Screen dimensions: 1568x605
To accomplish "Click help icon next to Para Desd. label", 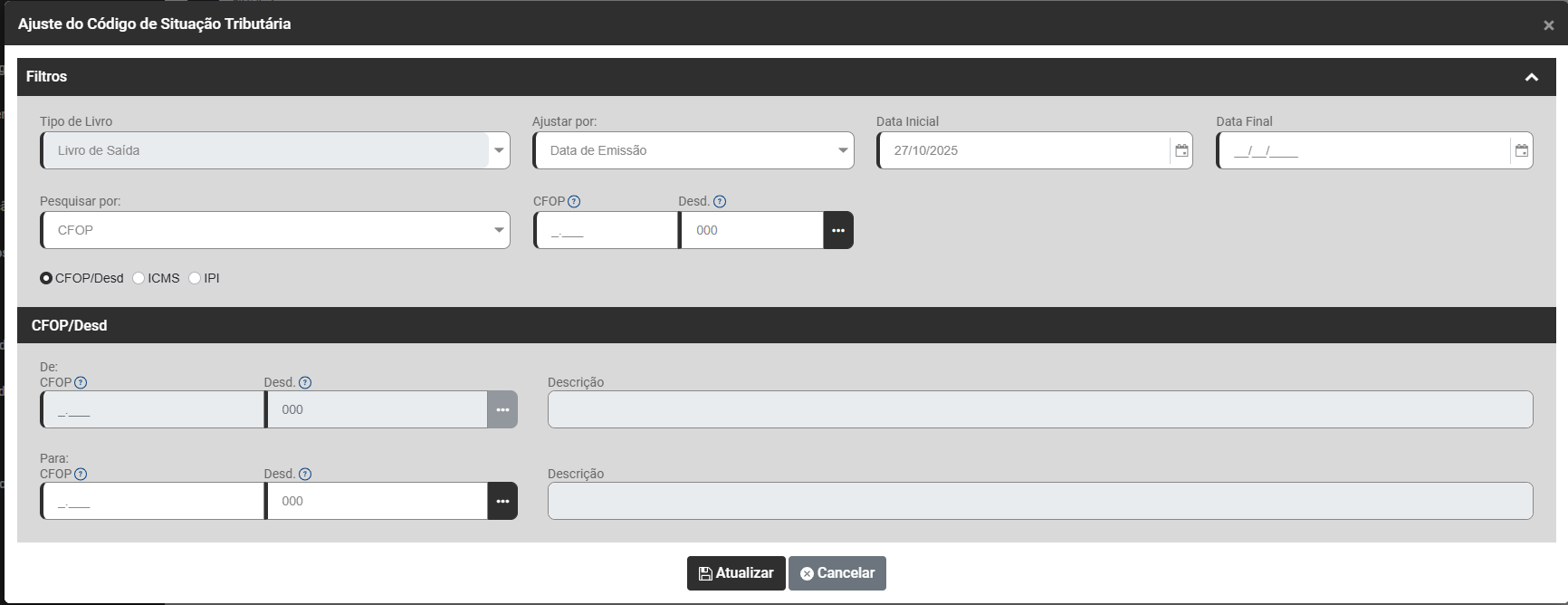I will pyautogui.click(x=305, y=475).
